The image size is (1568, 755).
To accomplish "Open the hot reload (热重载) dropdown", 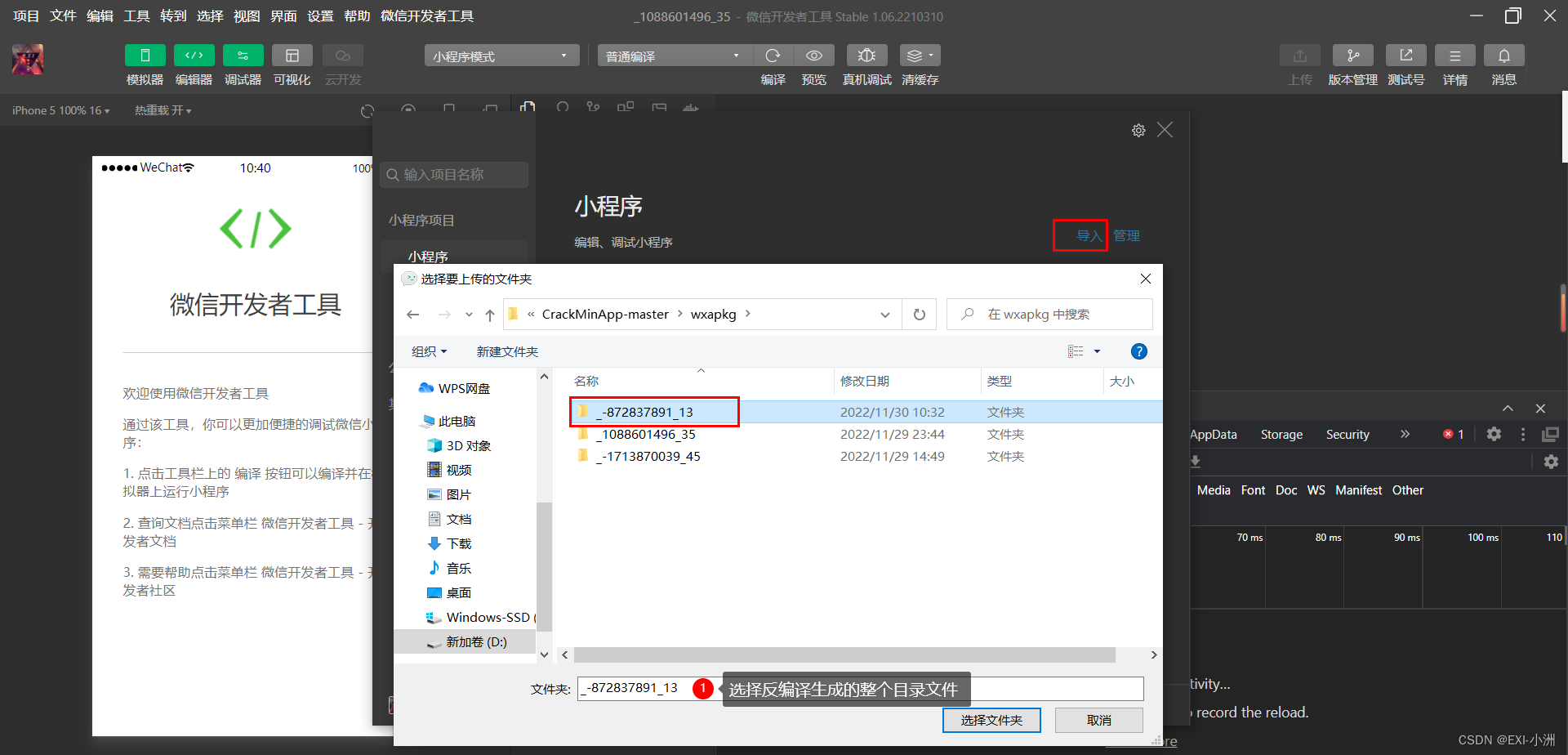I will tap(163, 110).
